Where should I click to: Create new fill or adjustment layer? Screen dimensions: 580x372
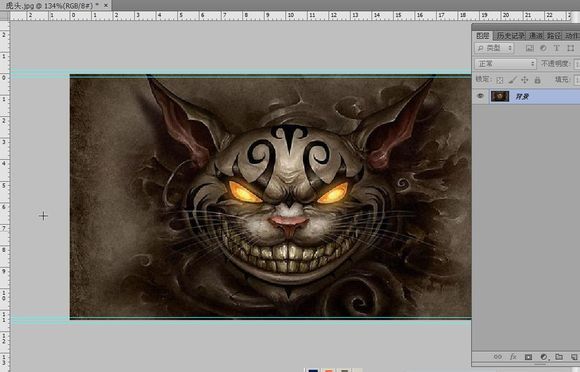coord(544,357)
